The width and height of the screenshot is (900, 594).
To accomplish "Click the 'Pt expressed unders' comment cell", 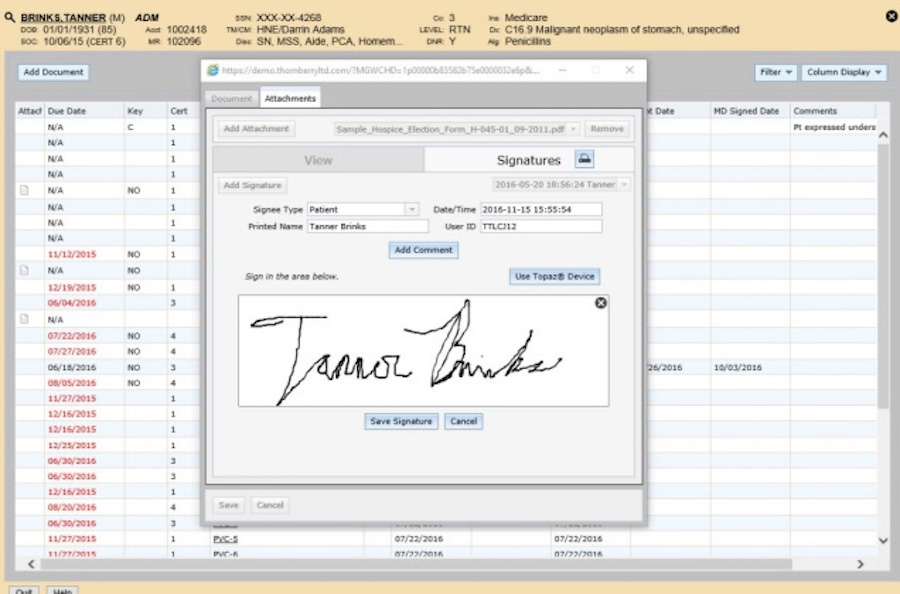I will (x=834, y=127).
